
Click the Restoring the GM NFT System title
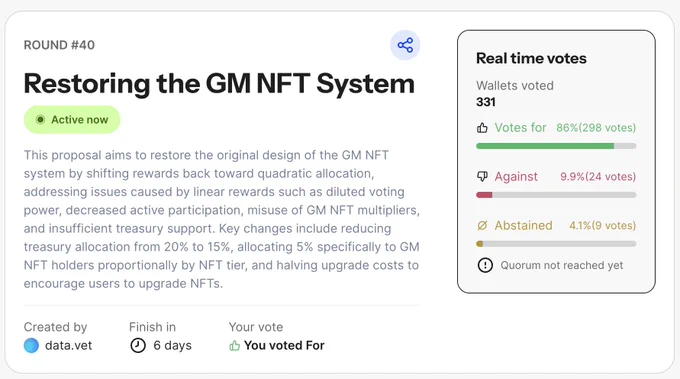(219, 83)
